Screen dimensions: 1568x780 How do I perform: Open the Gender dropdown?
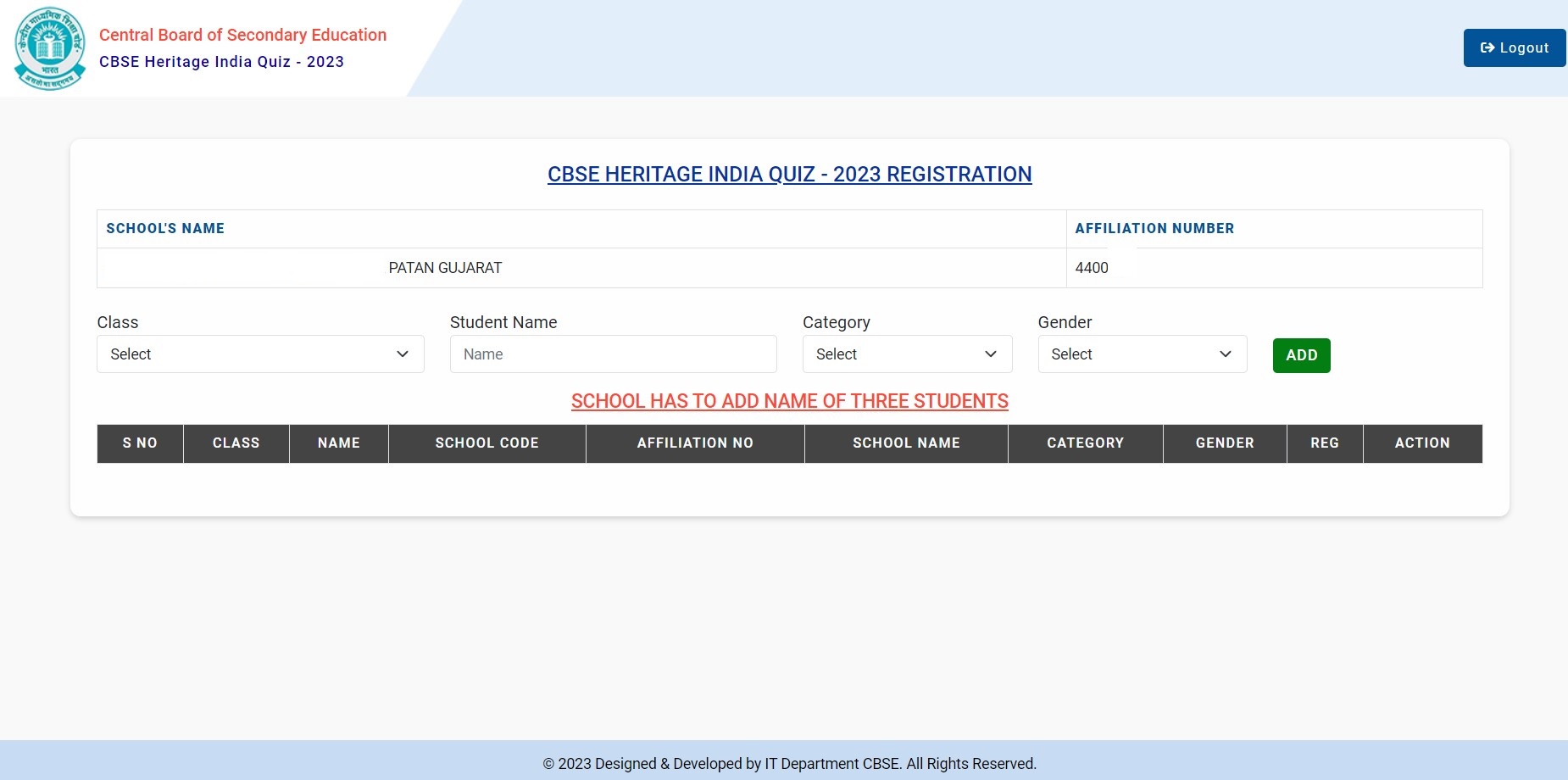coord(1142,354)
